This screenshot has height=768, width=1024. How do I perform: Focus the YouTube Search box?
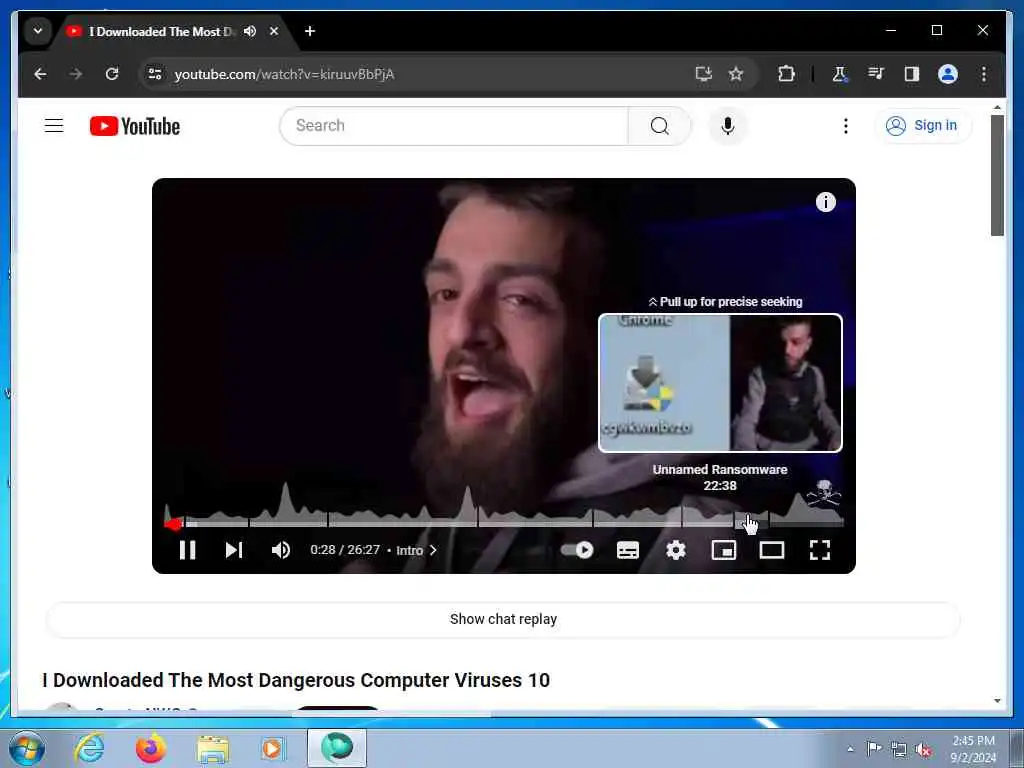(x=453, y=125)
